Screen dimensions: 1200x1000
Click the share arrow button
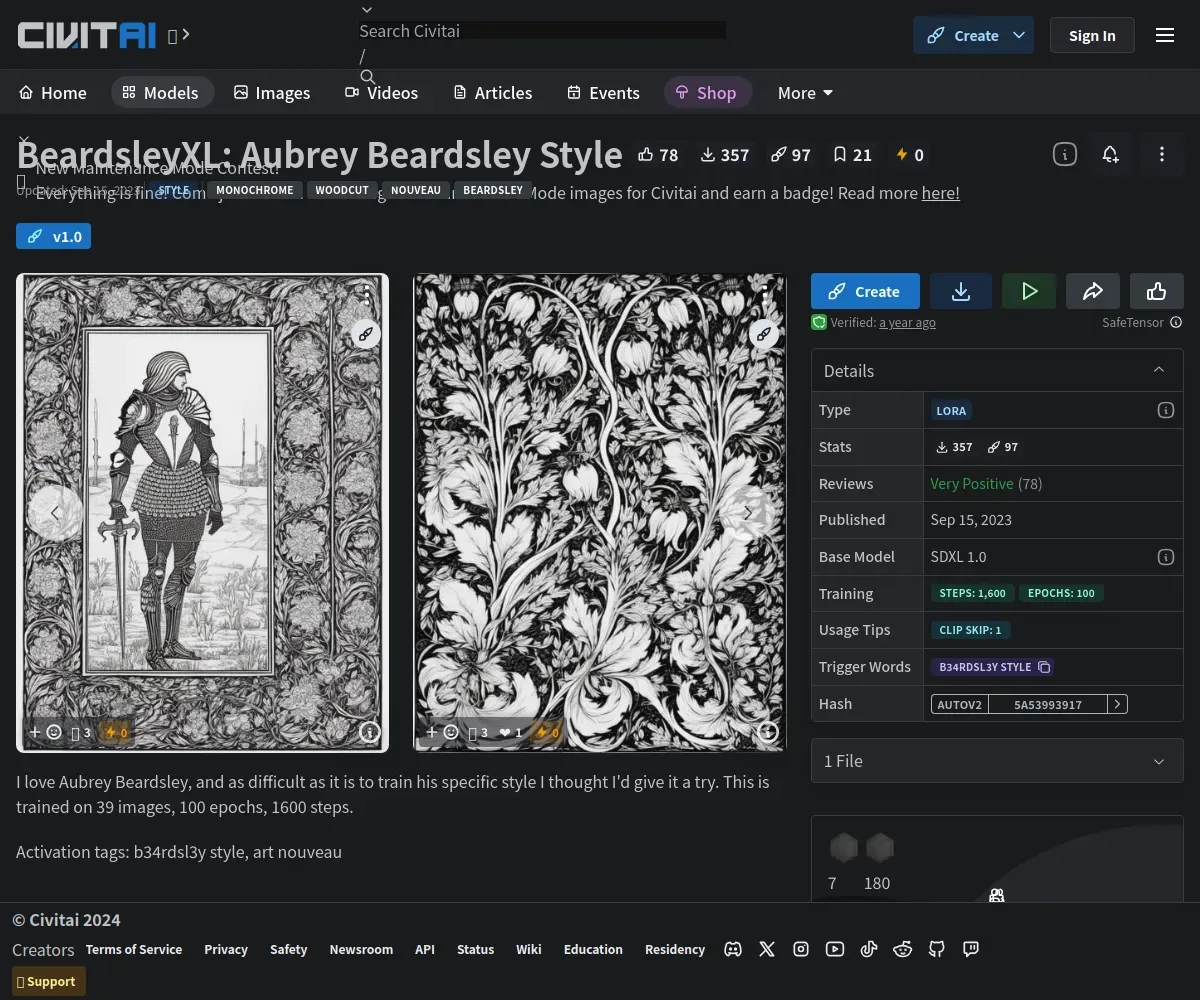(1093, 291)
